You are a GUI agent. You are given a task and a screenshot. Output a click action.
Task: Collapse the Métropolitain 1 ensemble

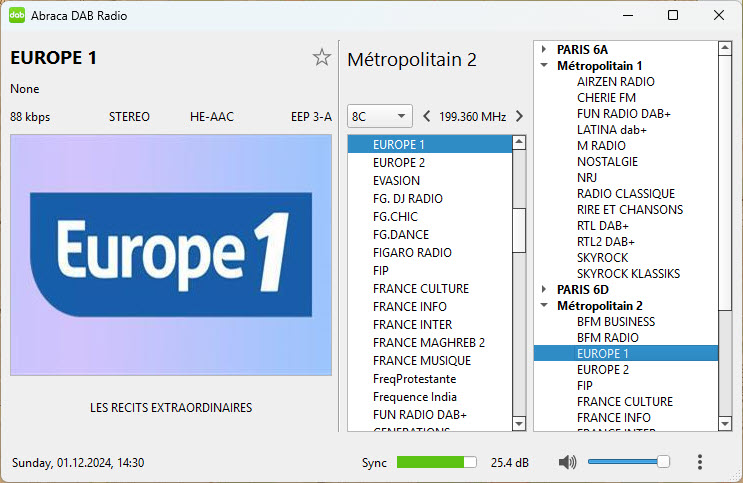click(x=544, y=65)
